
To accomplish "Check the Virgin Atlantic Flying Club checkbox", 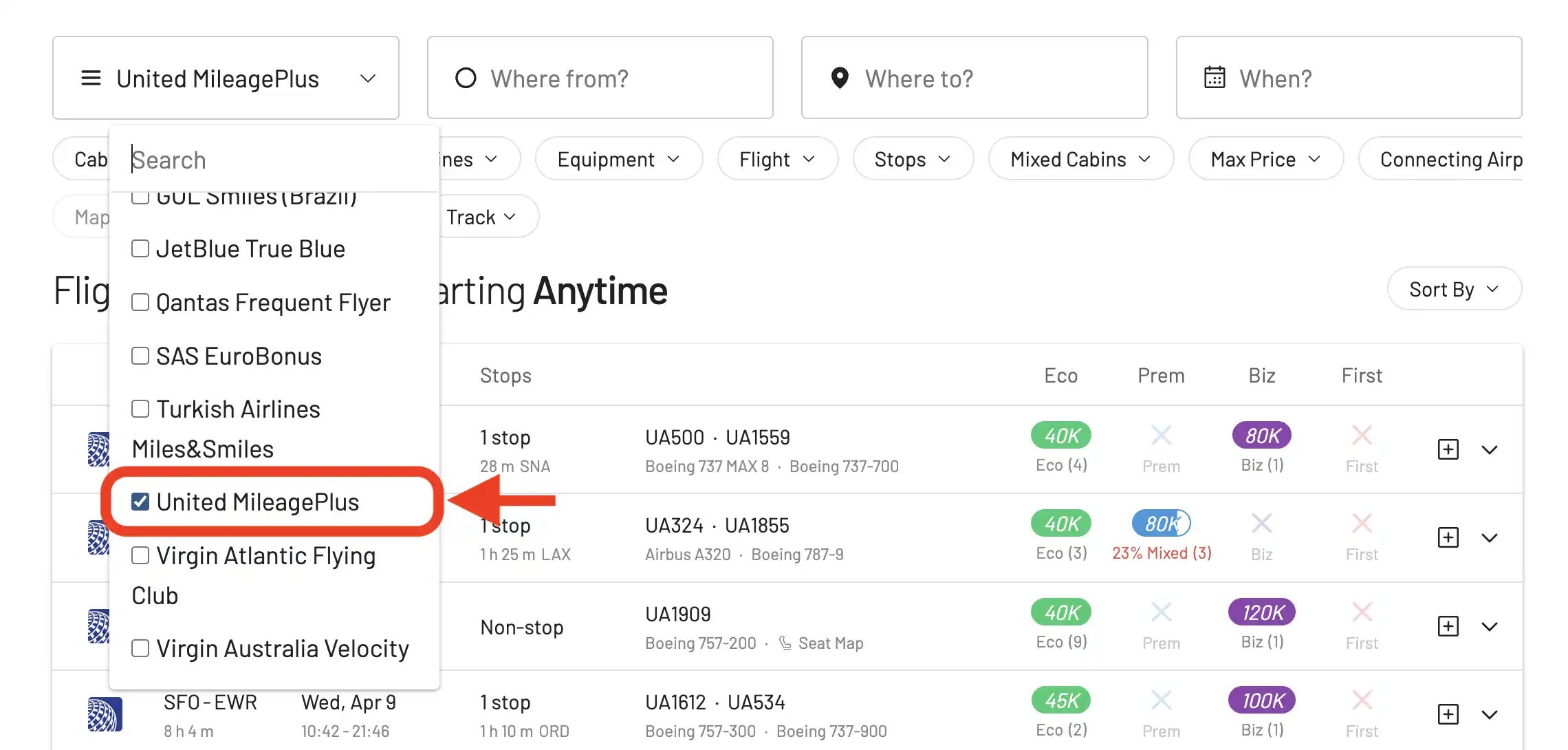I will (140, 555).
